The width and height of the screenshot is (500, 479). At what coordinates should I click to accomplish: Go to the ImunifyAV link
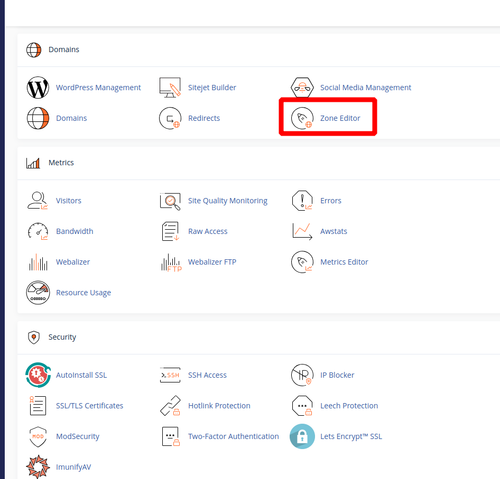pyautogui.click(x=73, y=467)
